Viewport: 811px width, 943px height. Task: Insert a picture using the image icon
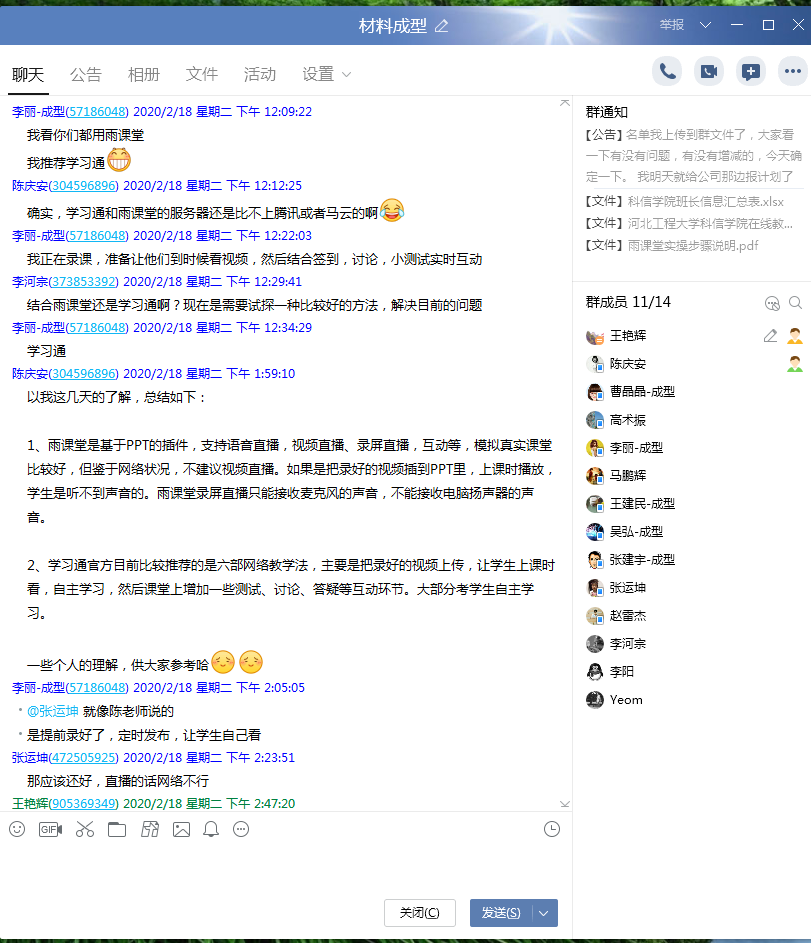[181, 829]
